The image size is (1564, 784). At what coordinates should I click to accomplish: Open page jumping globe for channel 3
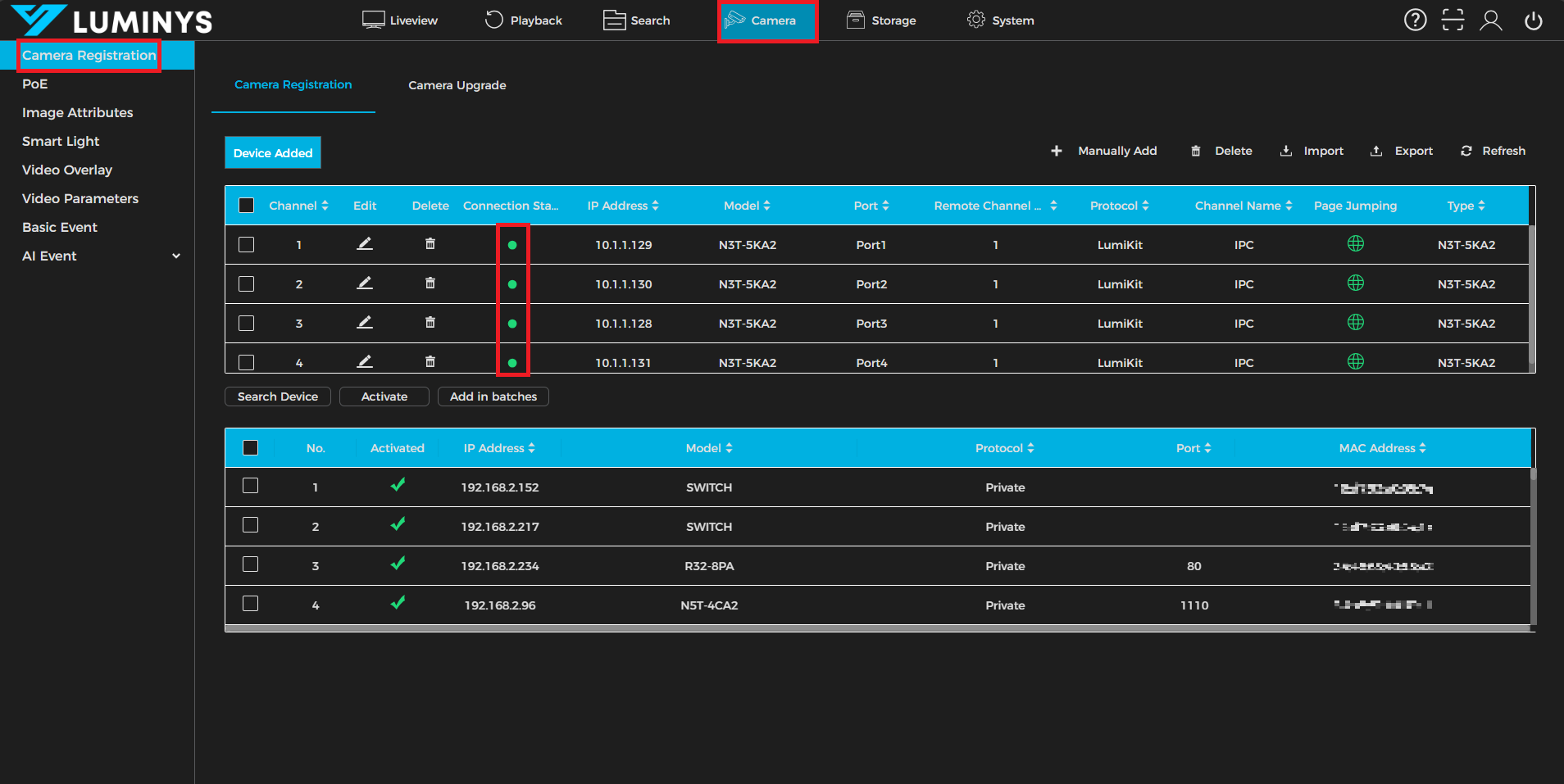point(1355,323)
